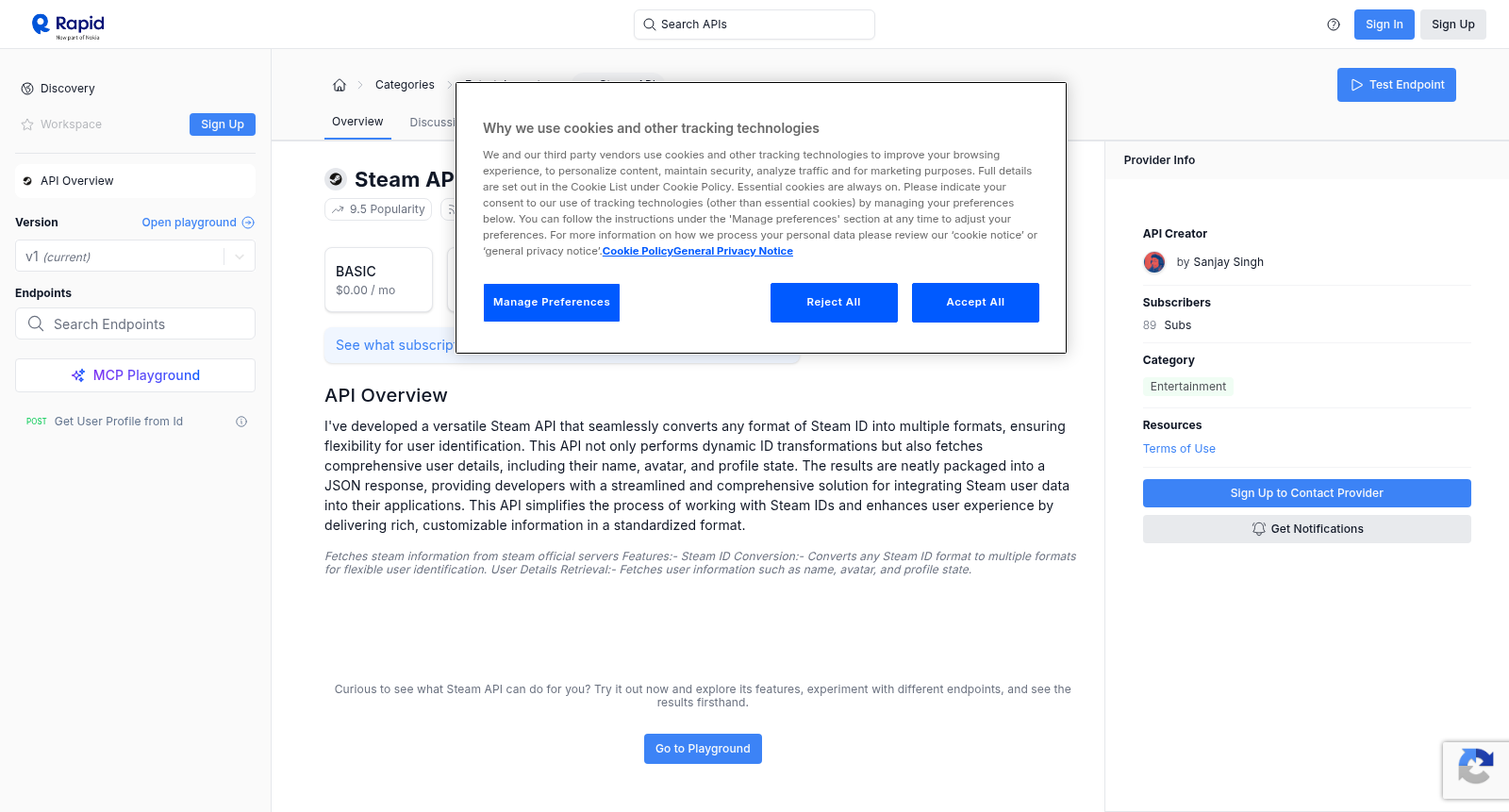Switch to the Overview tab
Viewport: 1509px width, 812px height.
click(357, 122)
